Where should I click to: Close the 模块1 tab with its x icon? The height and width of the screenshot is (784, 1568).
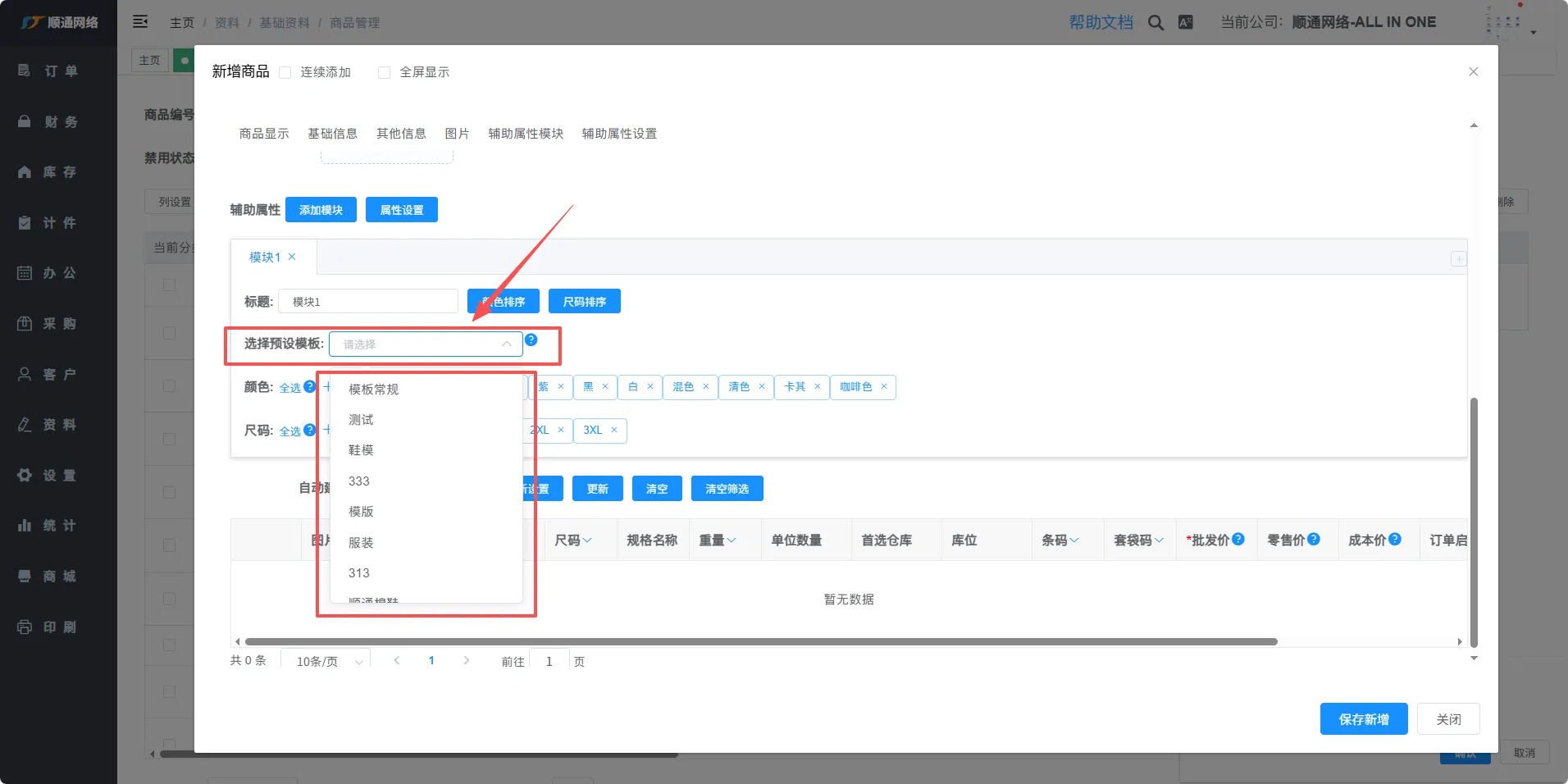click(x=292, y=257)
